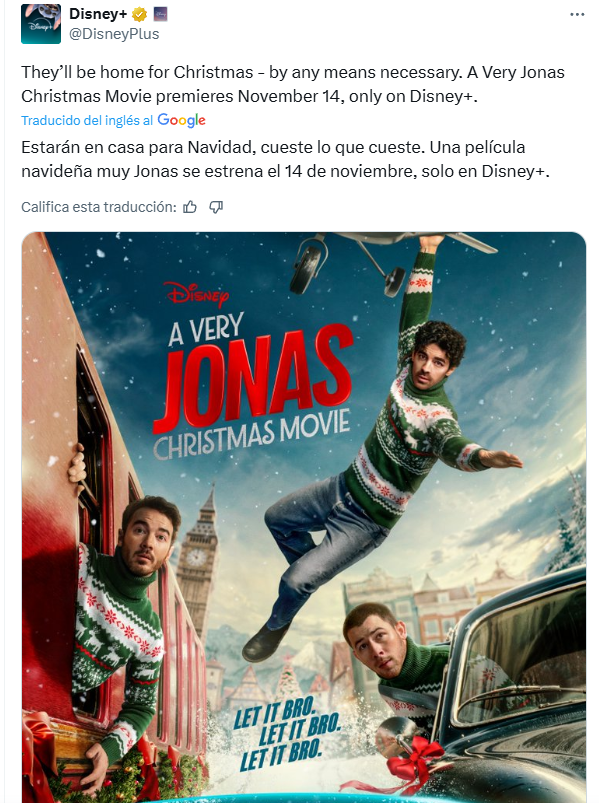Screen dimensions: 599x803
Task: Open the three-dot more options menu
Action: pyautogui.click(x=577, y=14)
